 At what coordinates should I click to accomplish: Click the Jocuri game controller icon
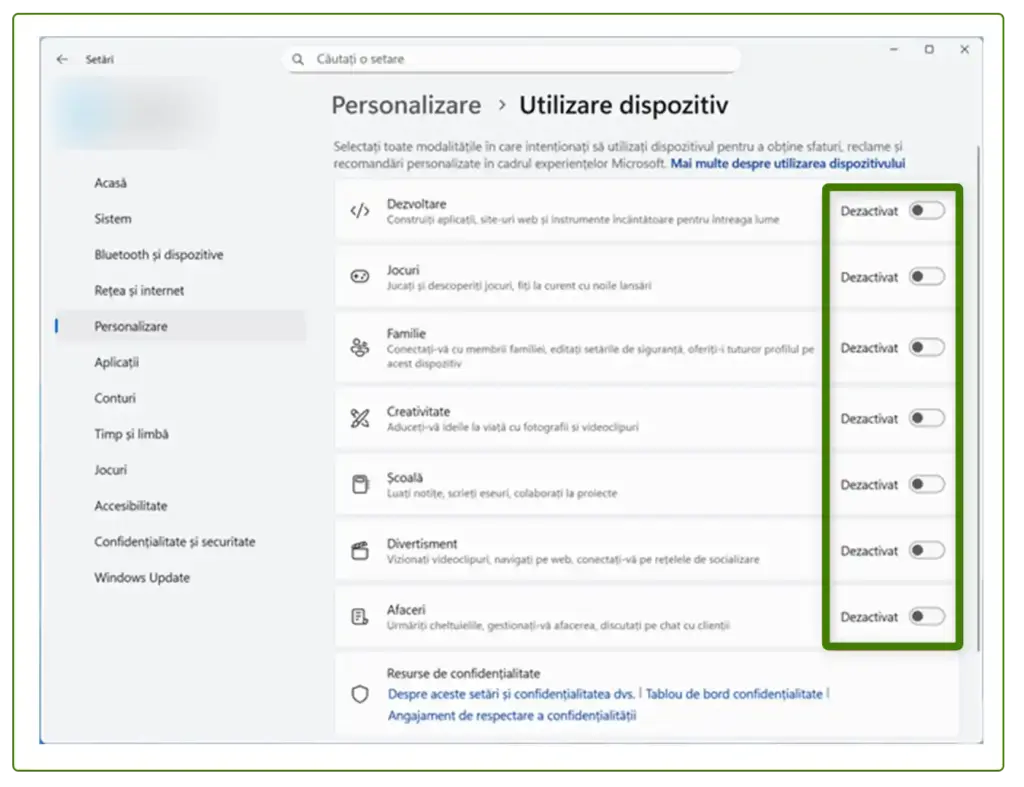pyautogui.click(x=360, y=277)
